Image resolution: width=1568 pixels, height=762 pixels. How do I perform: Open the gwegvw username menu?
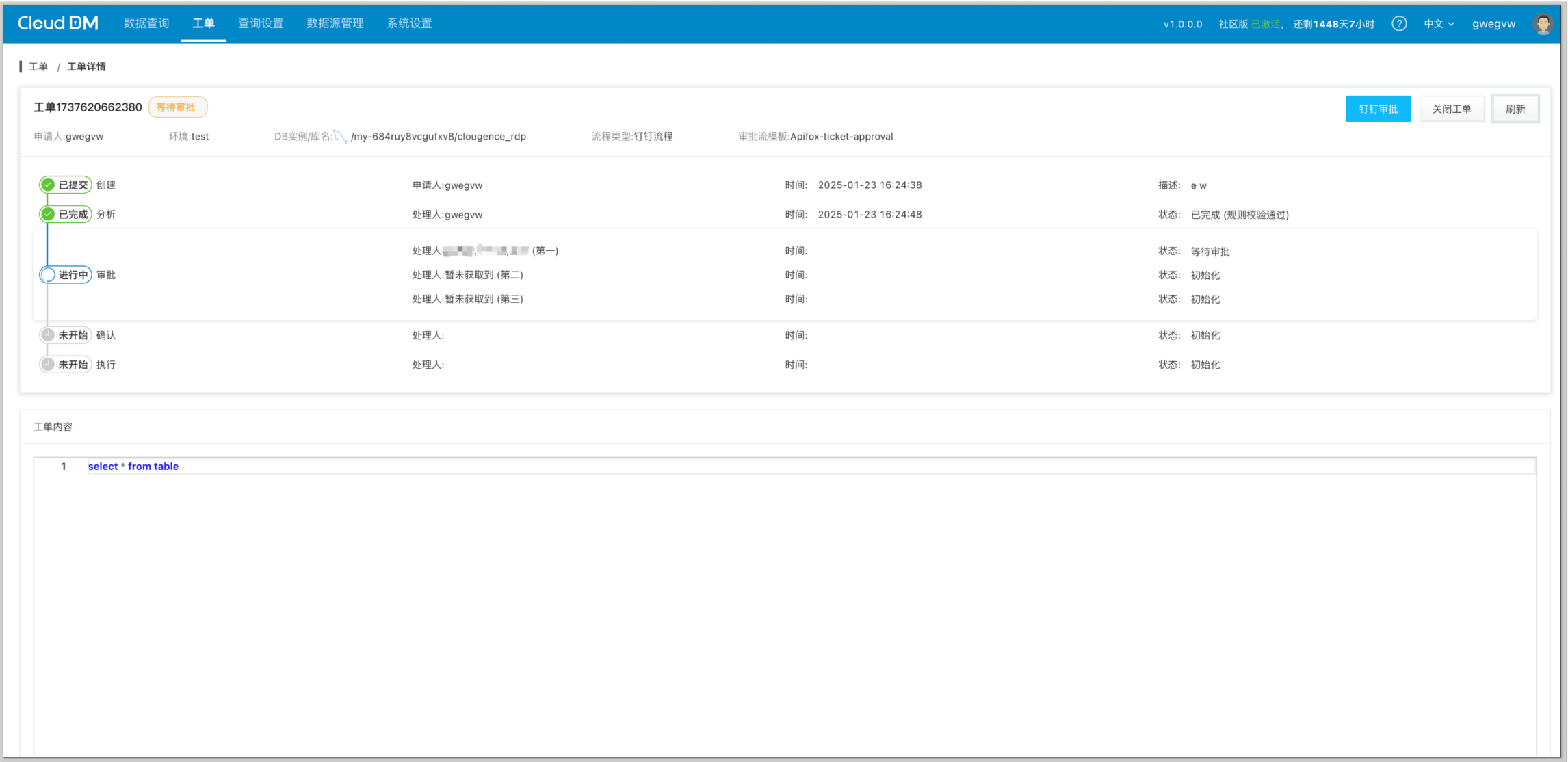[x=1493, y=24]
